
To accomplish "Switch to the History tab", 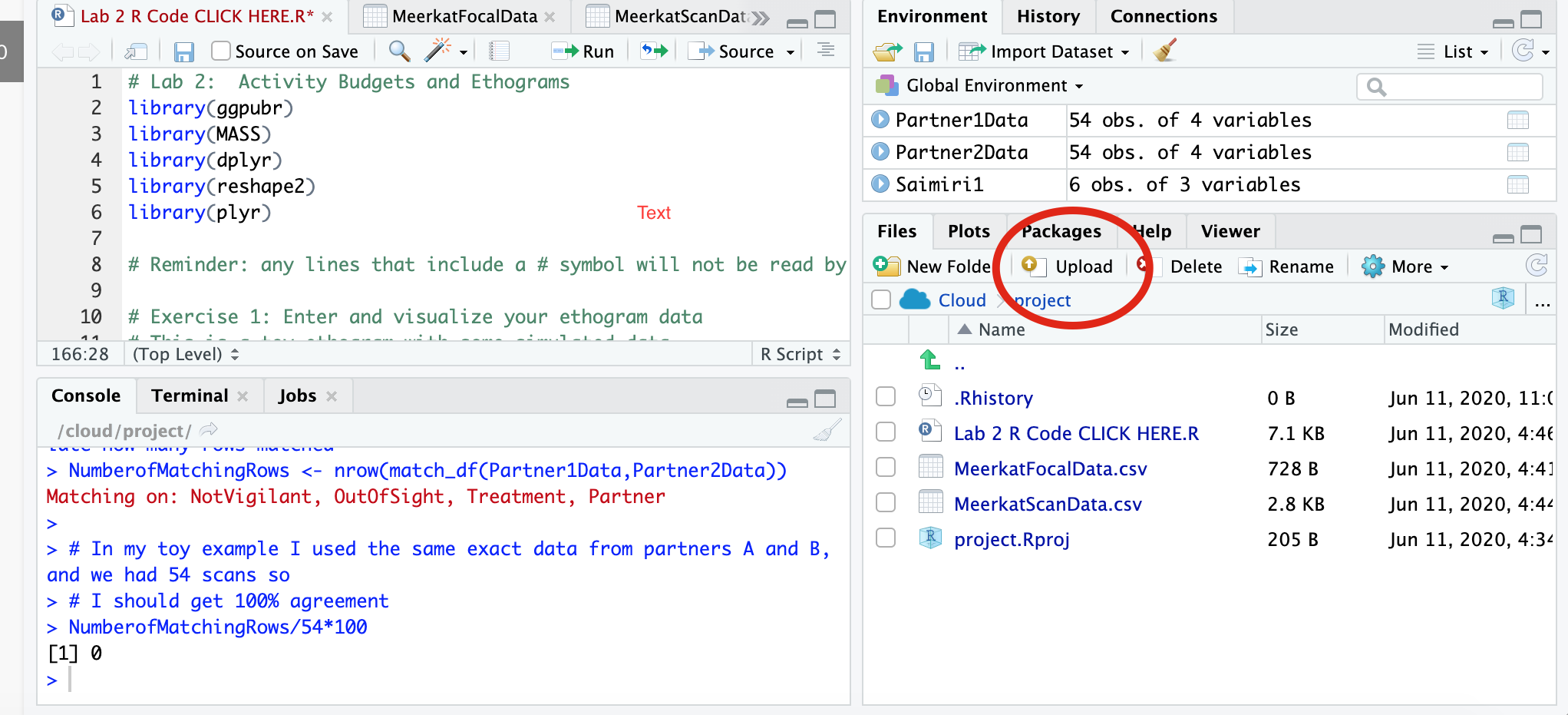I will (x=1048, y=16).
